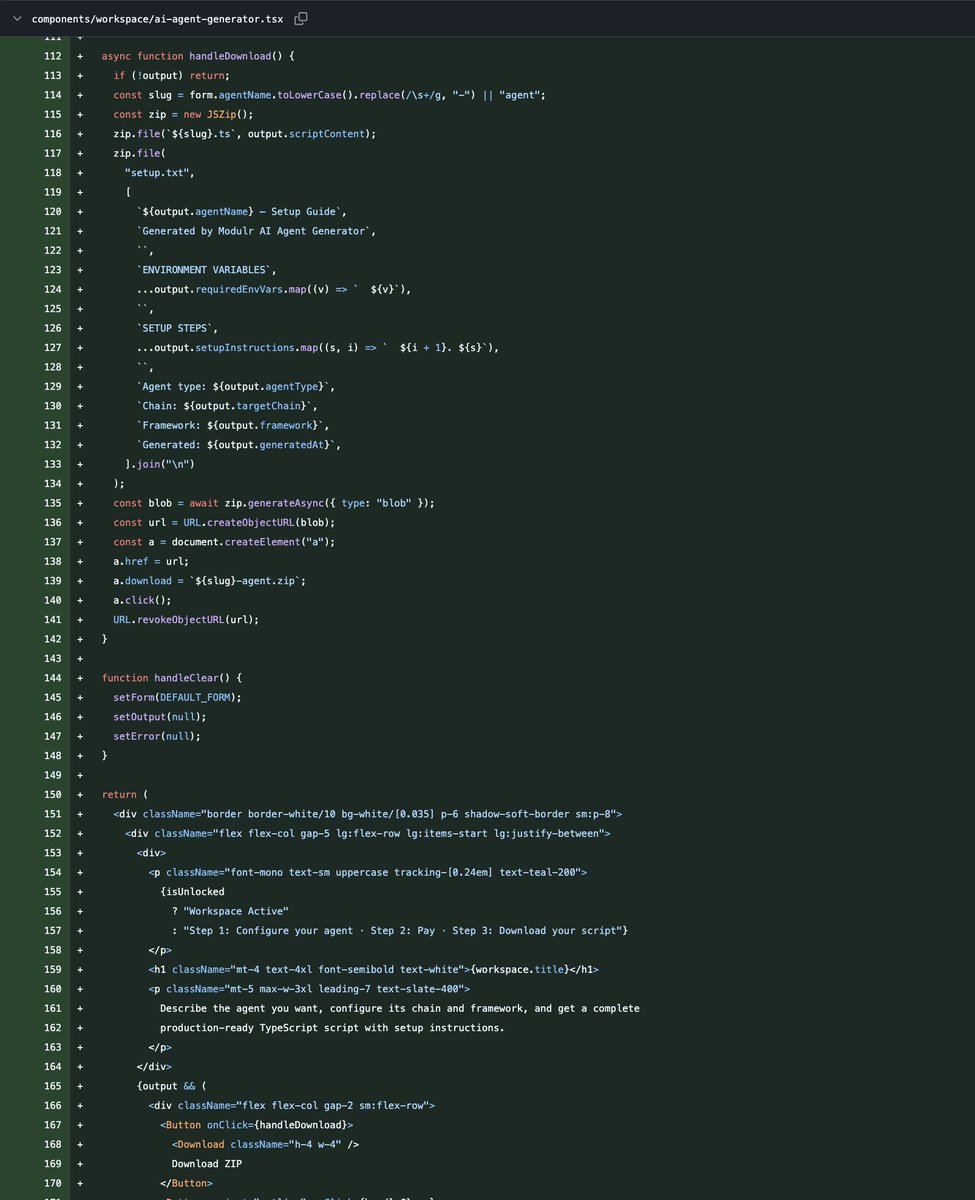
Task: Click the setError(null) line
Action: (157, 736)
